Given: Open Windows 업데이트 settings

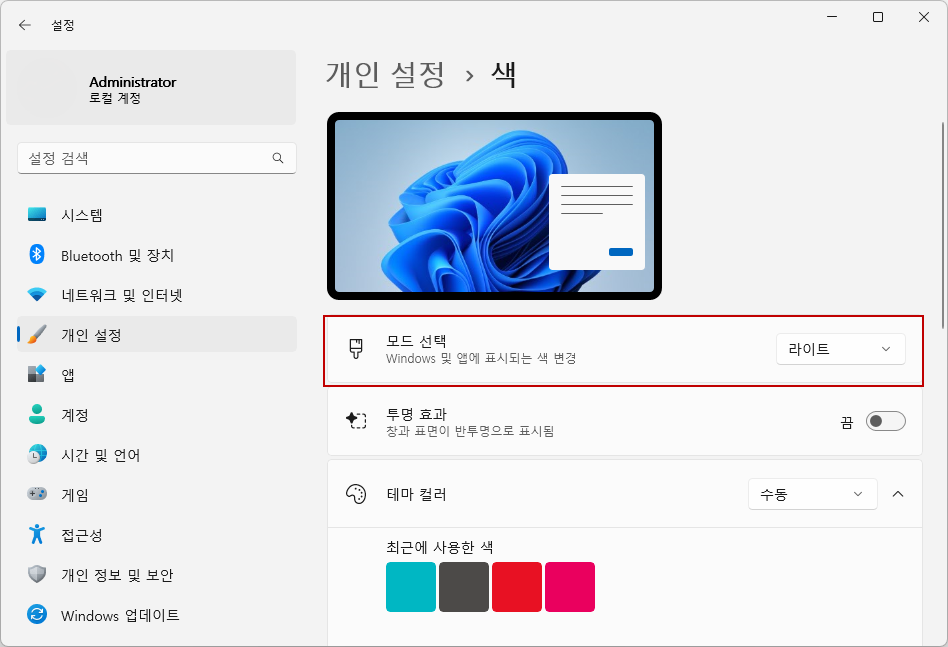Looking at the screenshot, I should coord(157,614).
